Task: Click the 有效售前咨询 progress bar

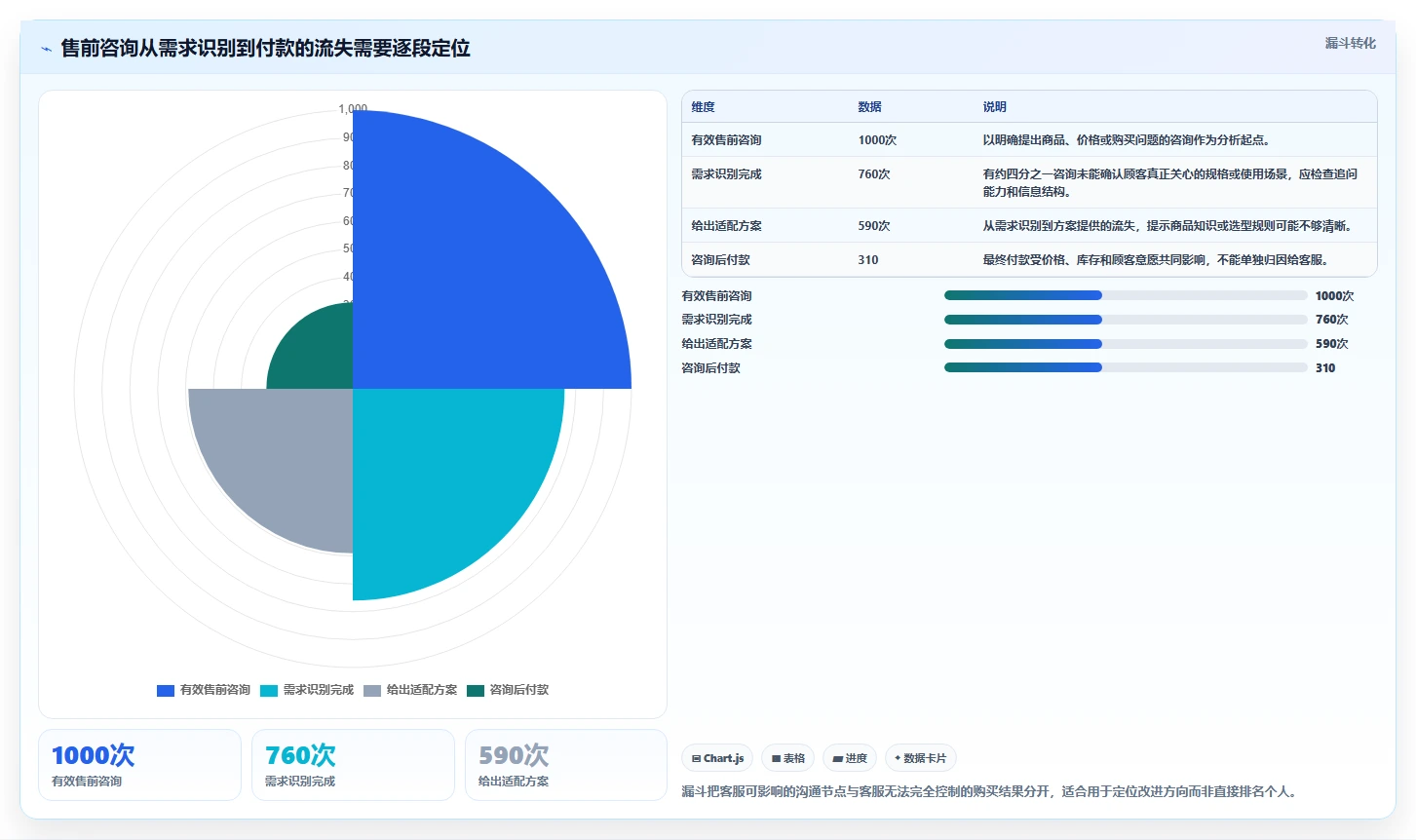Action: click(x=1126, y=295)
